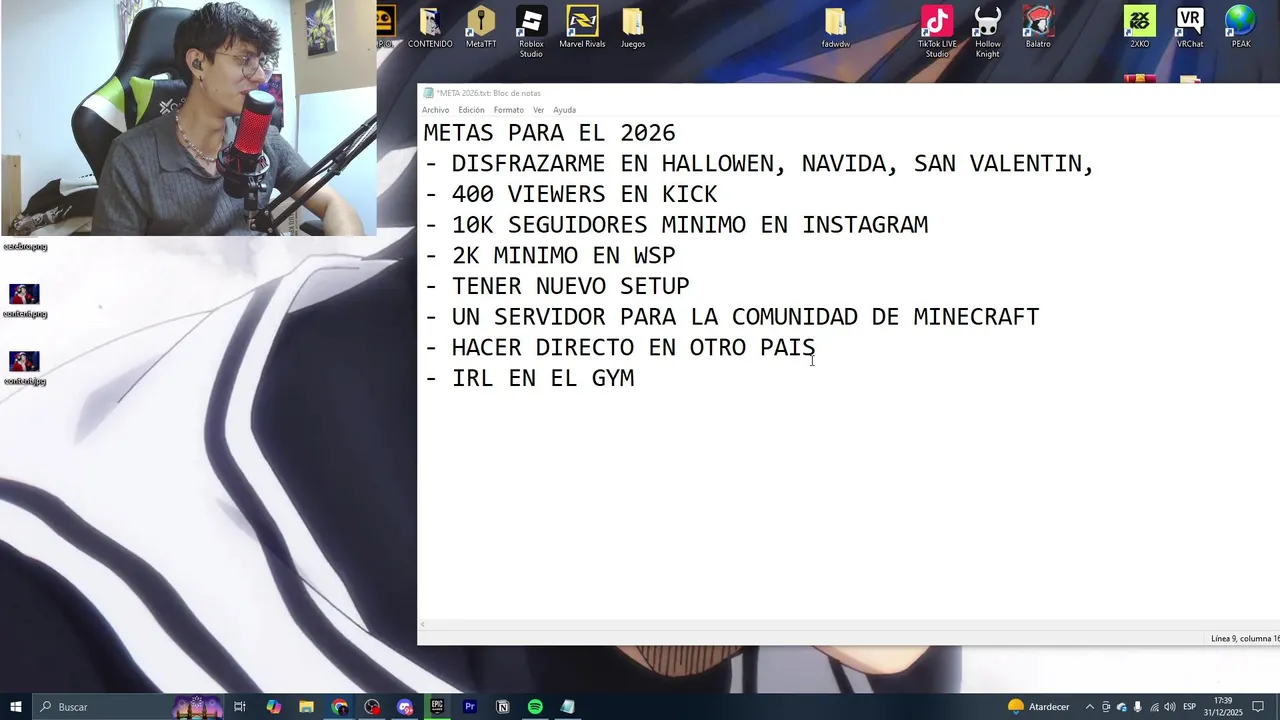Image resolution: width=1280 pixels, height=720 pixels.
Task: Open the fadwdw folder on desktop
Action: (x=836, y=28)
